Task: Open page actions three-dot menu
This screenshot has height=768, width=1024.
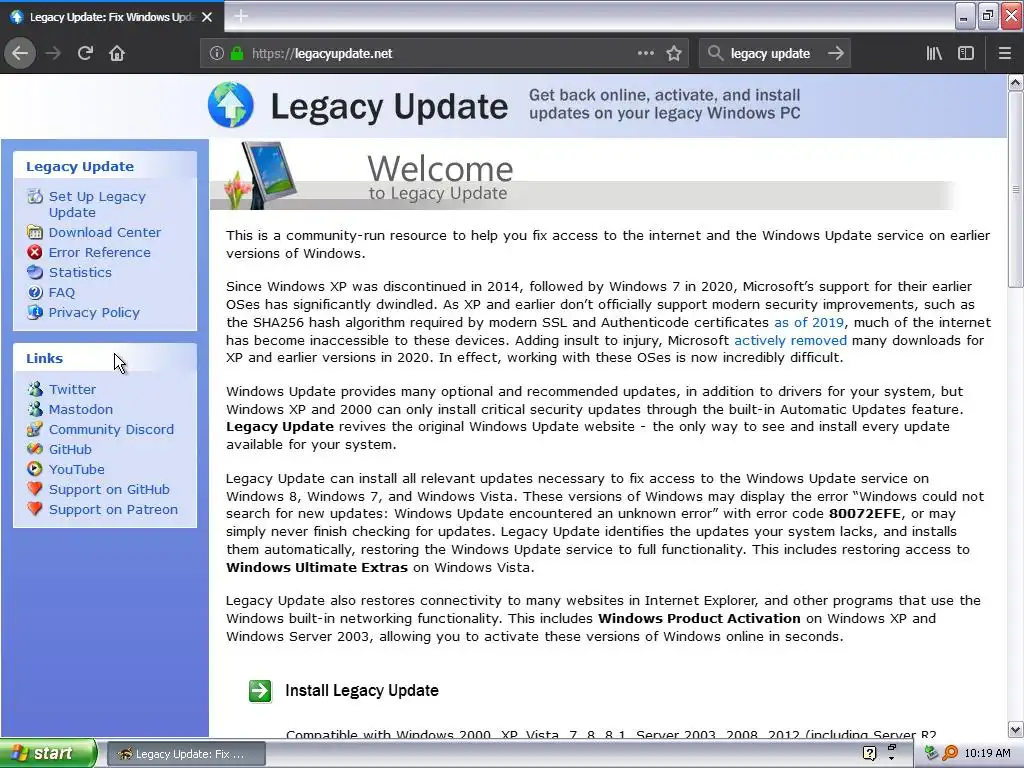Action: 645,53
